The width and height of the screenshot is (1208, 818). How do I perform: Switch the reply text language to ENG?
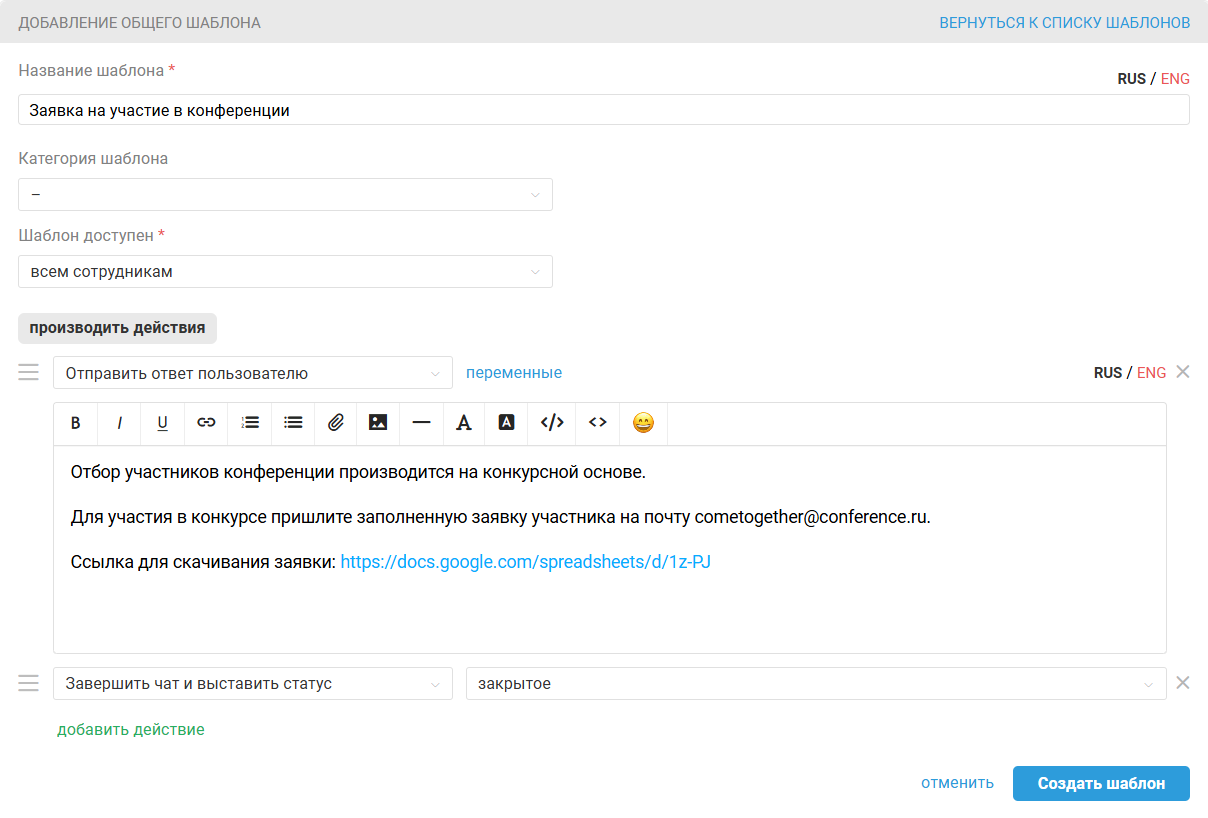pos(1152,373)
